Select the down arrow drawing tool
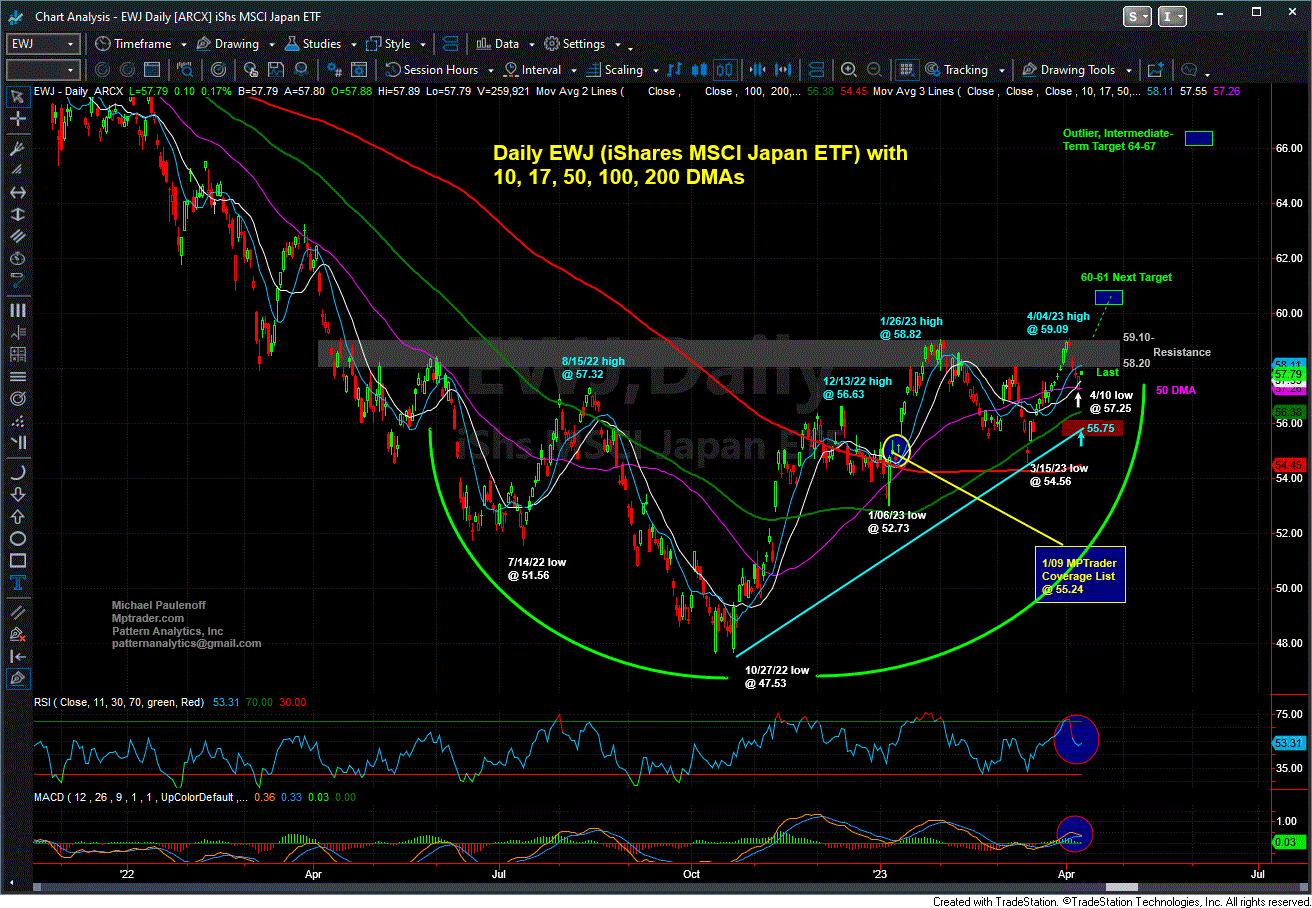Viewport: 1312px width, 908px height. tap(18, 495)
